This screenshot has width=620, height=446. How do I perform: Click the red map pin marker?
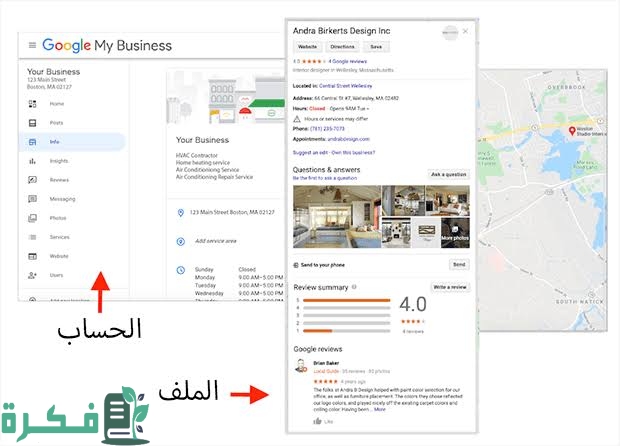[571, 131]
